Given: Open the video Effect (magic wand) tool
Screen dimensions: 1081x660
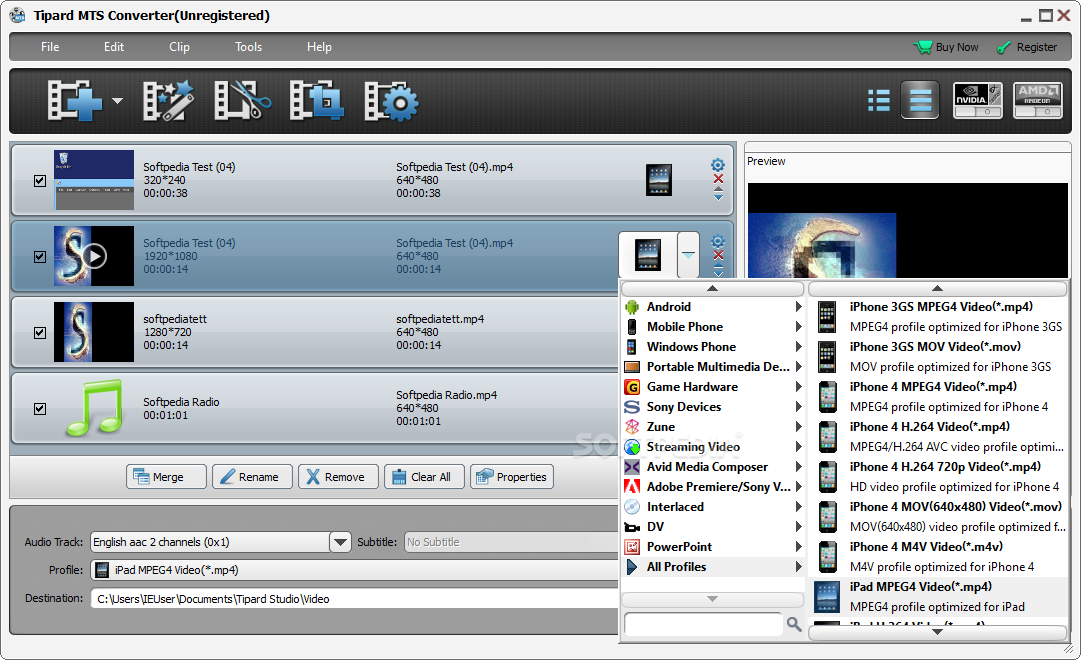Looking at the screenshot, I should point(168,101).
